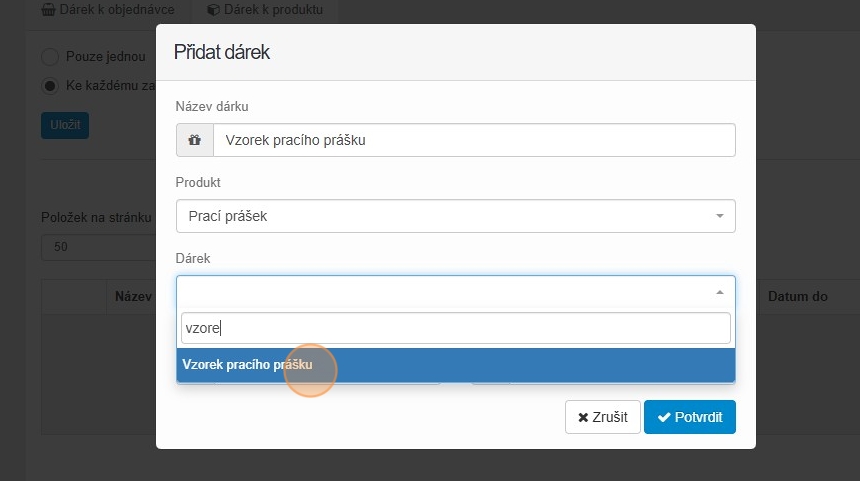Select the 'Pouze jednou' radio option
The width and height of the screenshot is (860, 481).
[49, 57]
